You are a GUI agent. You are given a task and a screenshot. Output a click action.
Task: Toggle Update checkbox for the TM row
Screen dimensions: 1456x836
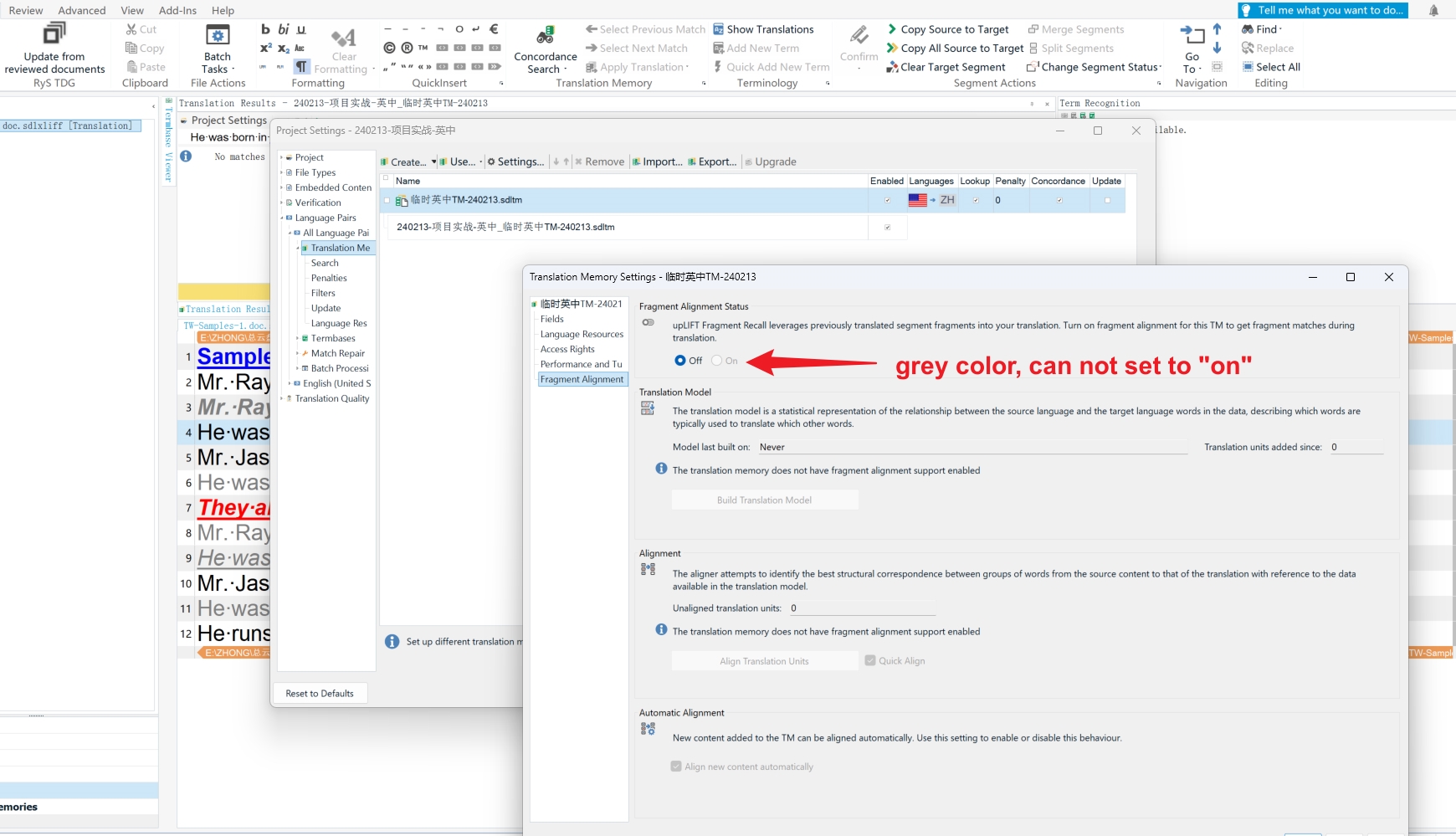coord(1107,200)
